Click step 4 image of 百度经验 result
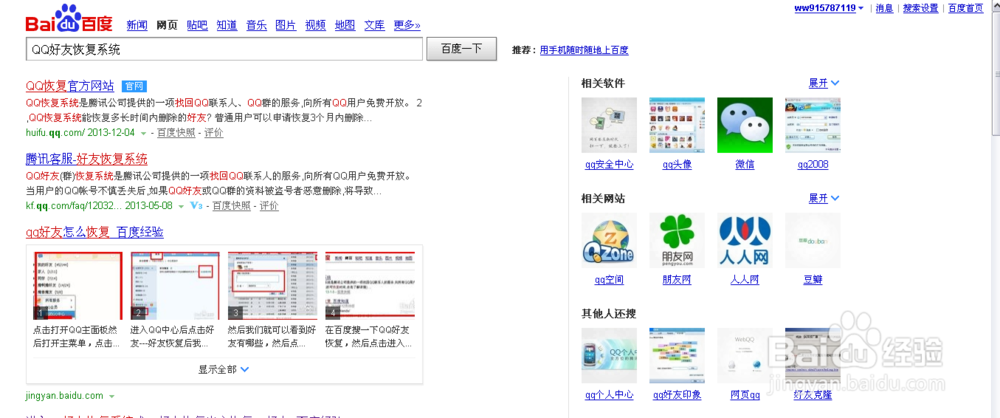Screen dimensions: 1000x418 pyautogui.click(x=370, y=285)
